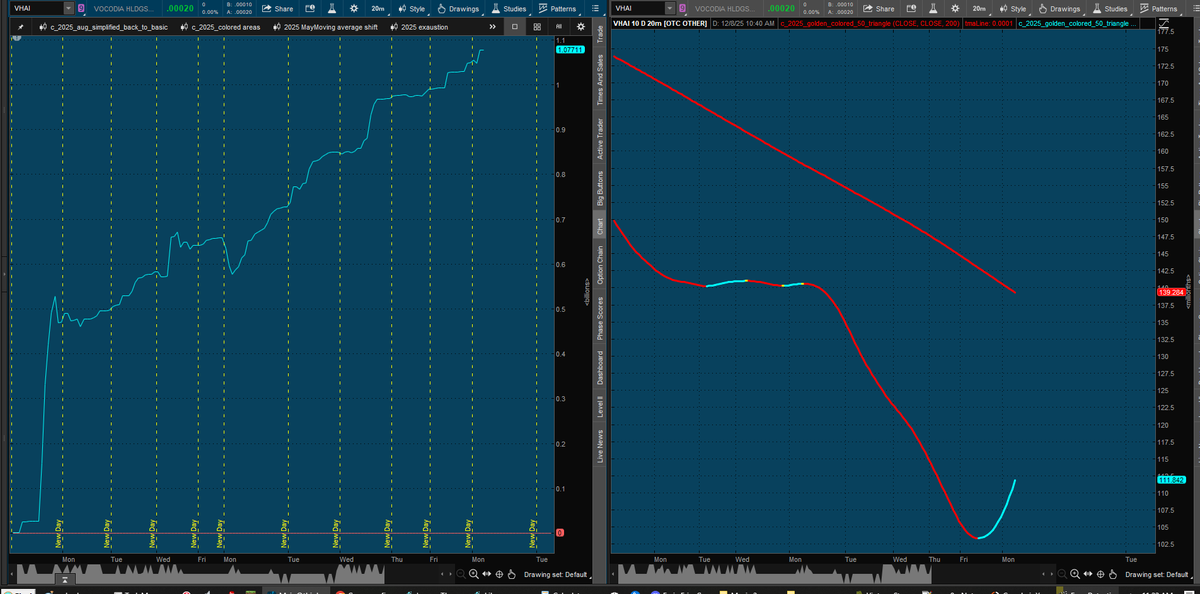The image size is (1200, 594).
Task: Open the right chart's Drawings menu
Action: tap(1057, 8)
